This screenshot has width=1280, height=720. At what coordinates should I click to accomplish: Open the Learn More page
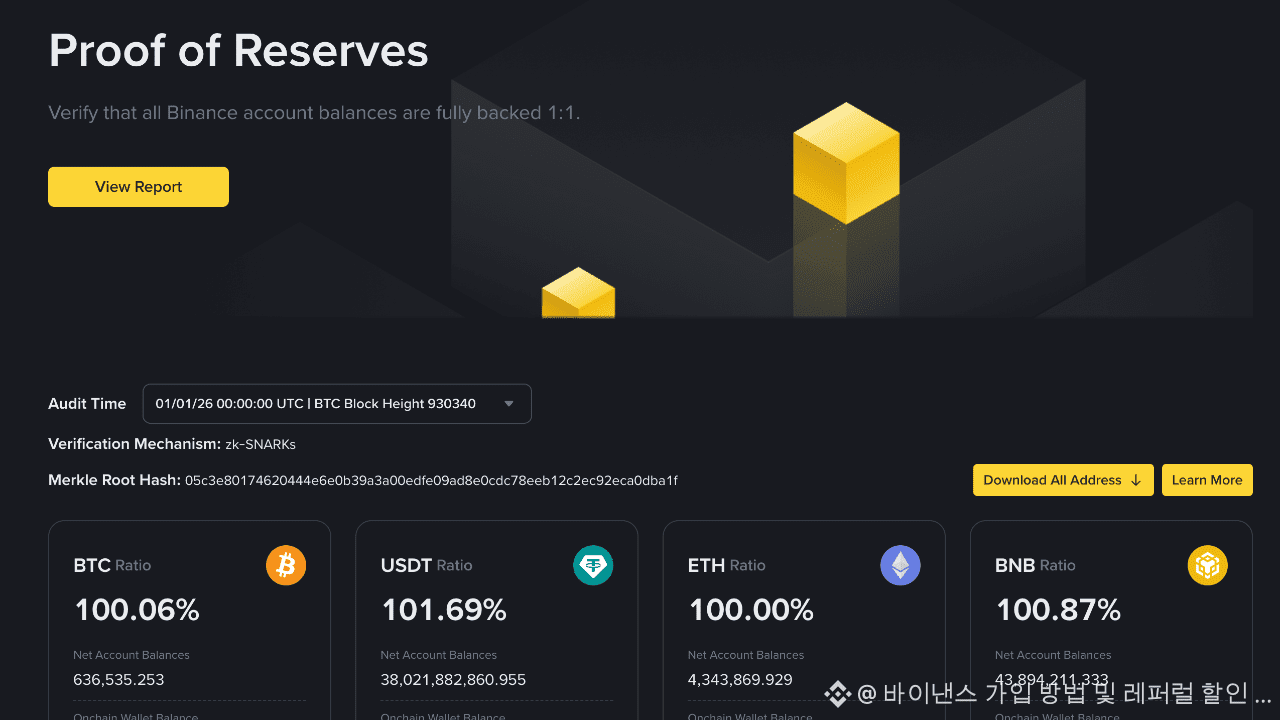tap(1207, 480)
